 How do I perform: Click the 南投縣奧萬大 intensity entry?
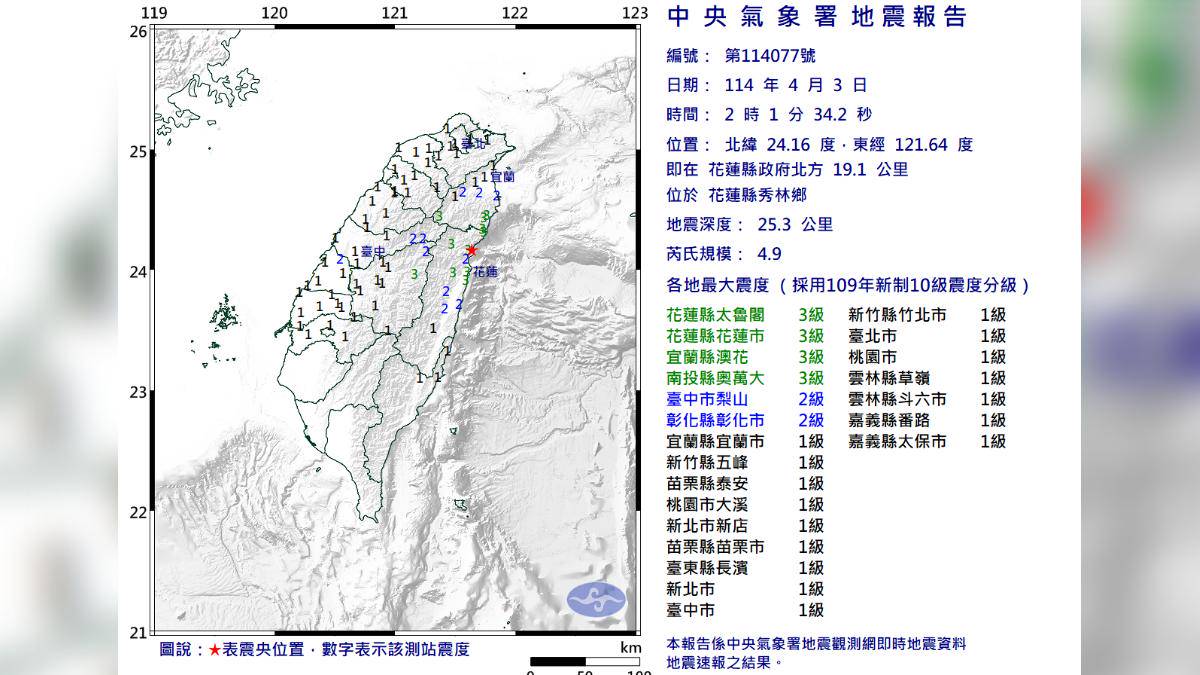[x=745, y=378]
